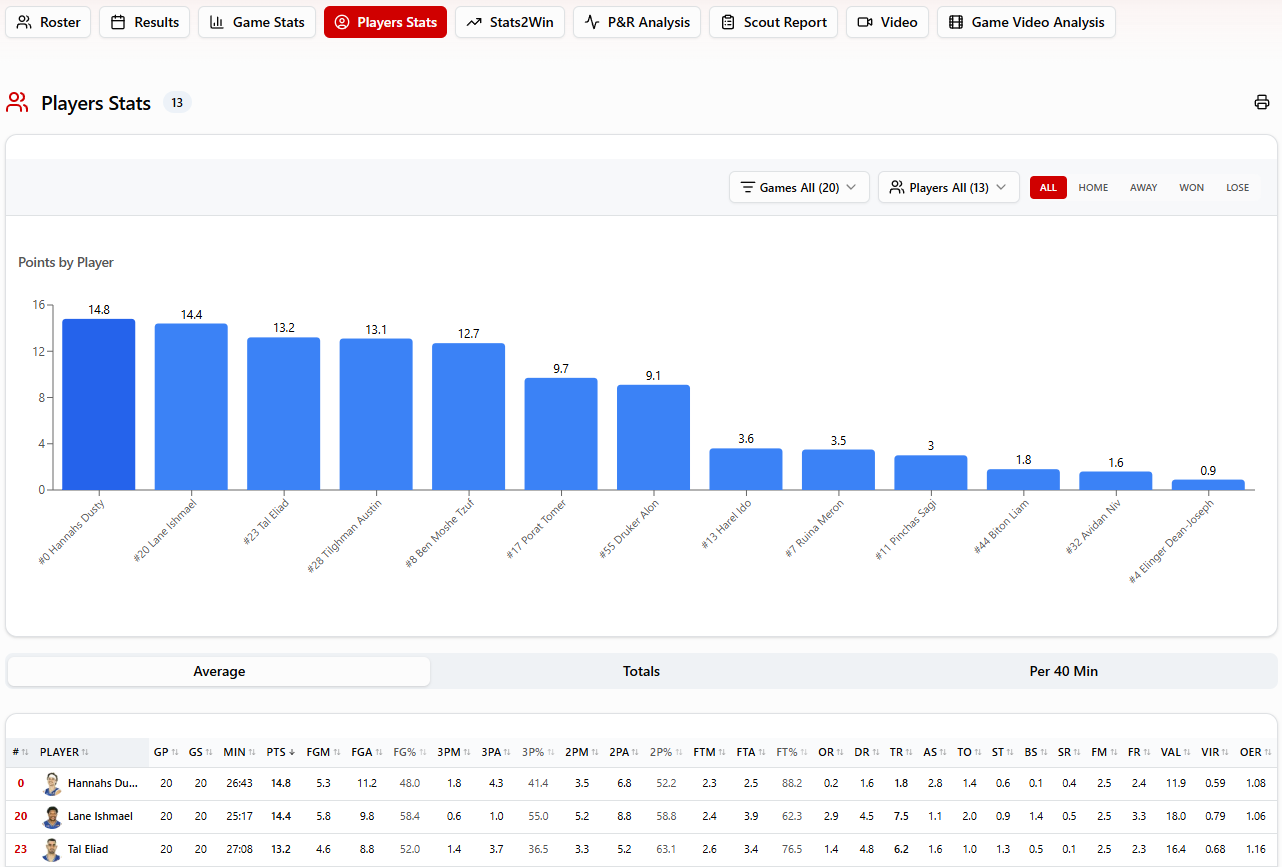This screenshot has height=867, width=1282.
Task: Click the Scout Report clipboard icon
Action: click(x=727, y=22)
